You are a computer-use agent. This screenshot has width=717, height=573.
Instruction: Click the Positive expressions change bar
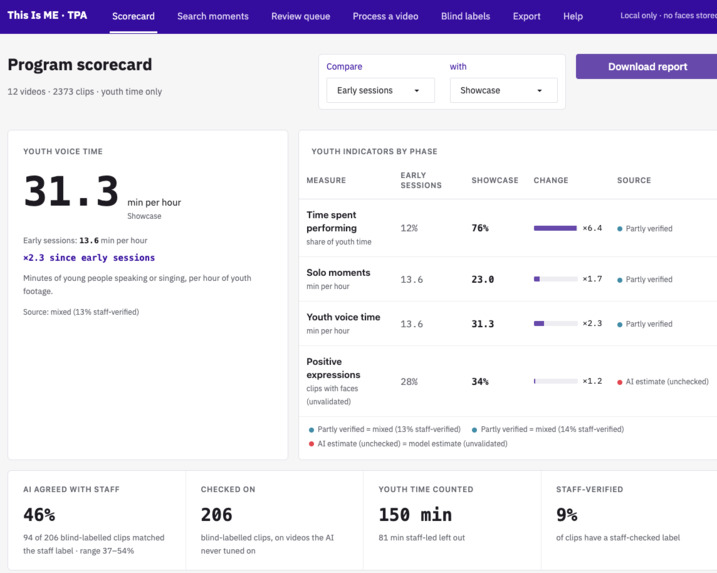[555, 381]
